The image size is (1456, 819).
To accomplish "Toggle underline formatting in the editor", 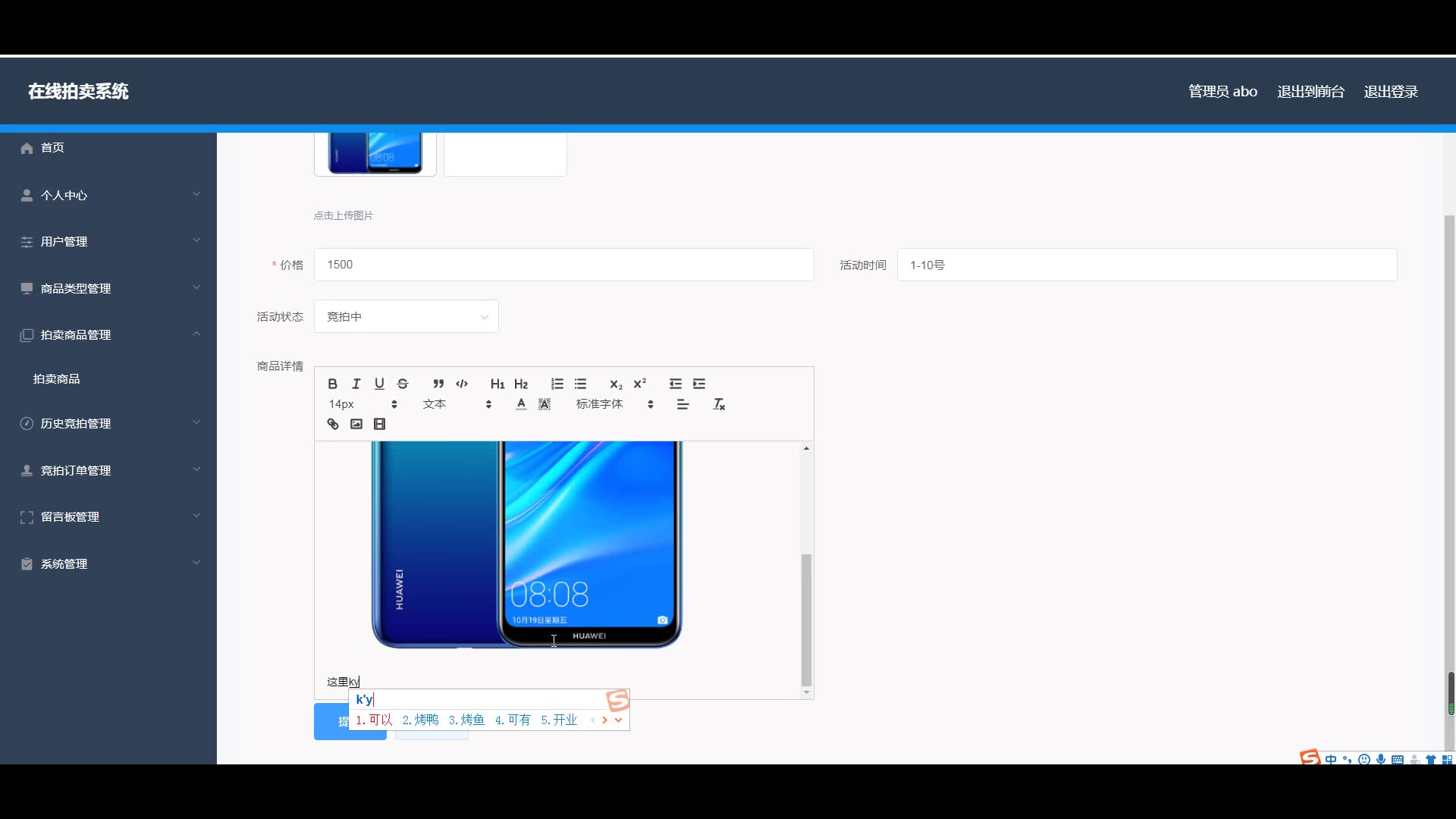I will click(x=379, y=384).
